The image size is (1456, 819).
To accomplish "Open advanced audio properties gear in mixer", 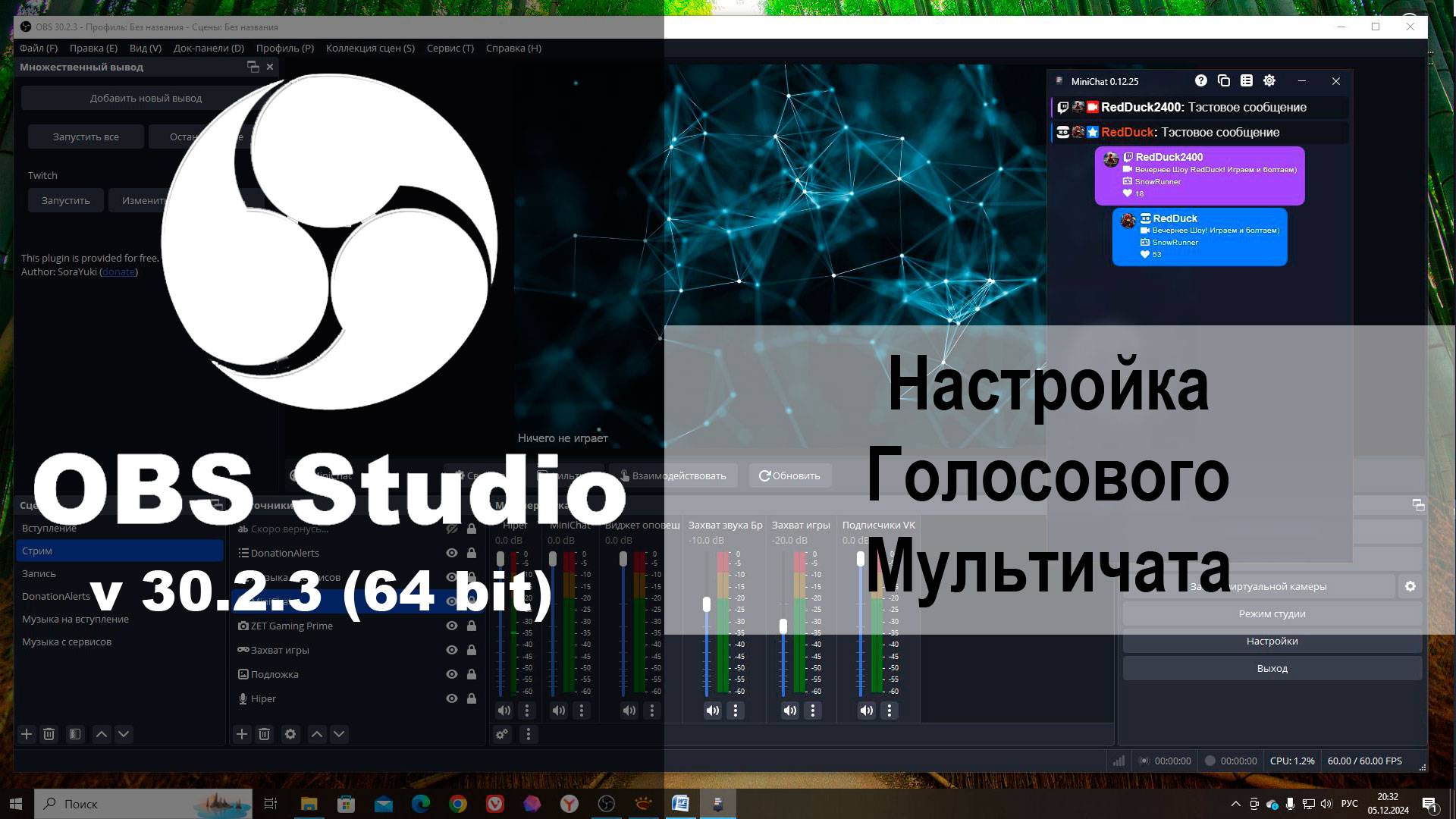I will [501, 734].
